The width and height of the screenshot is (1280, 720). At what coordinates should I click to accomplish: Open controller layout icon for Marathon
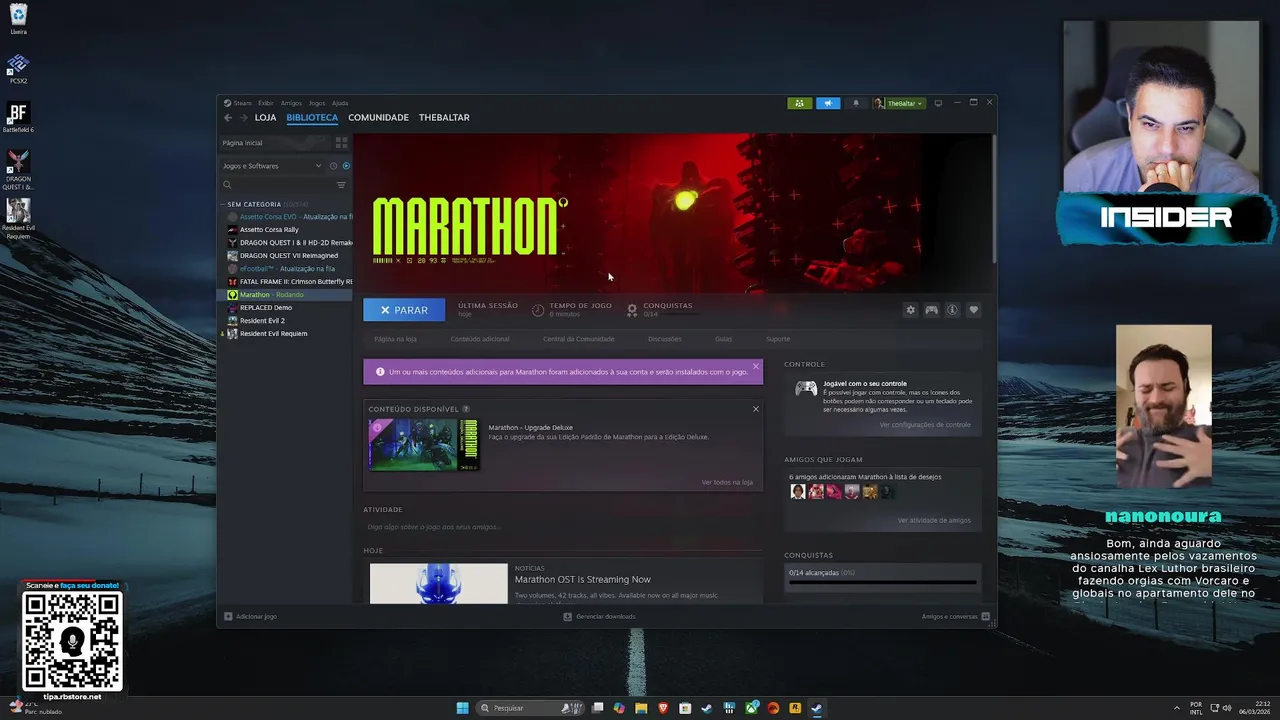pyautogui.click(x=931, y=310)
